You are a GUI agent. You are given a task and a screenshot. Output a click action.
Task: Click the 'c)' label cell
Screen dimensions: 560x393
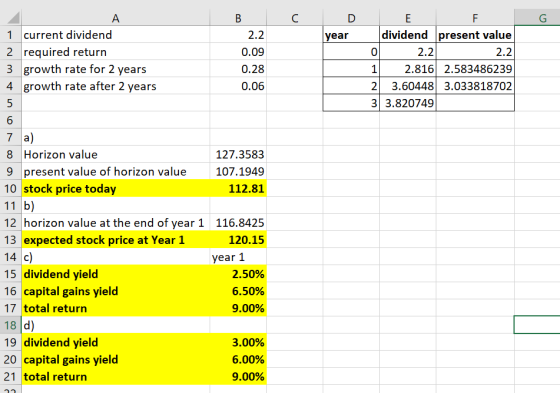point(116,257)
